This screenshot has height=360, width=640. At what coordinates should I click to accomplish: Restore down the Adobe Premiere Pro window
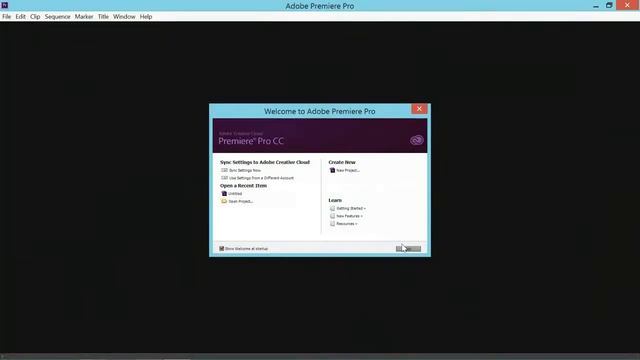point(609,5)
